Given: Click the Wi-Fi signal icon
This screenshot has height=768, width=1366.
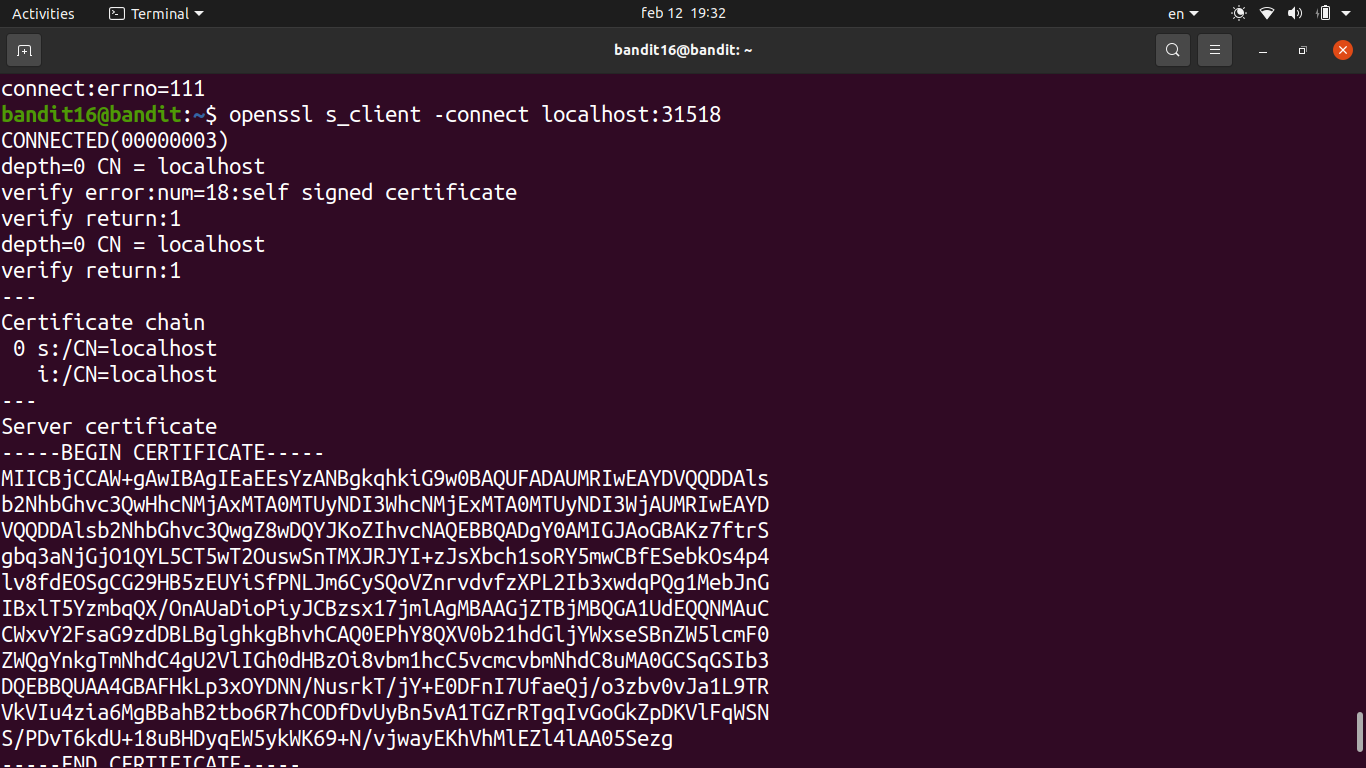Looking at the screenshot, I should (1267, 14).
